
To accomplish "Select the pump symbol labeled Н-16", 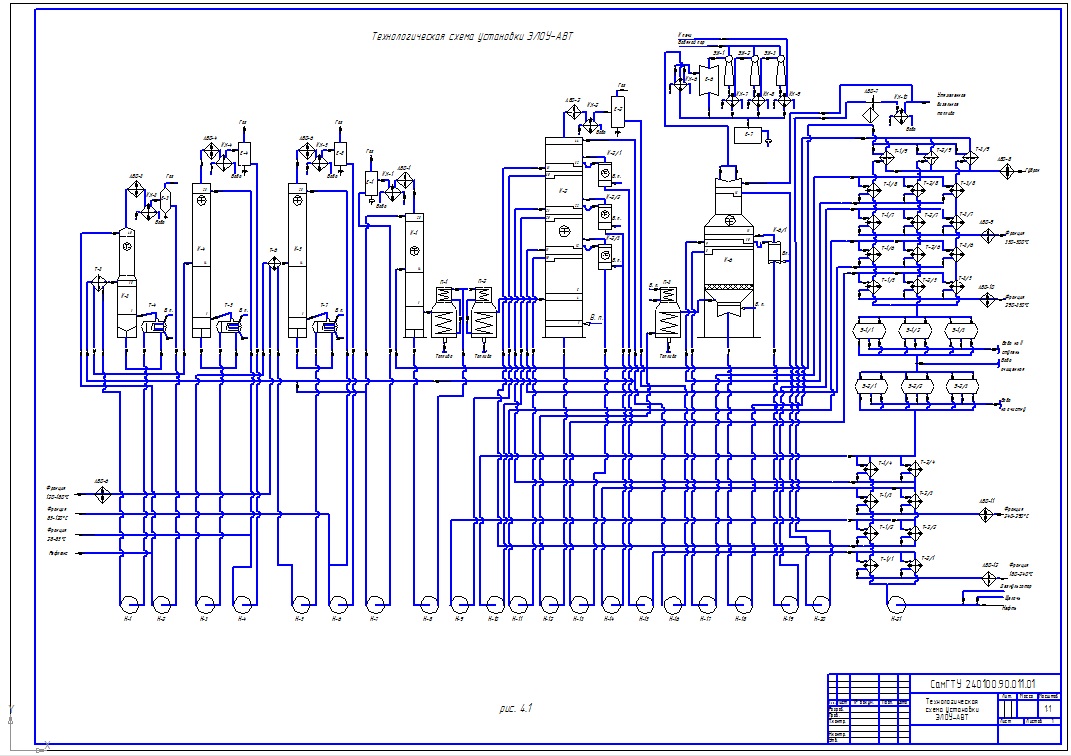I will point(673,604).
